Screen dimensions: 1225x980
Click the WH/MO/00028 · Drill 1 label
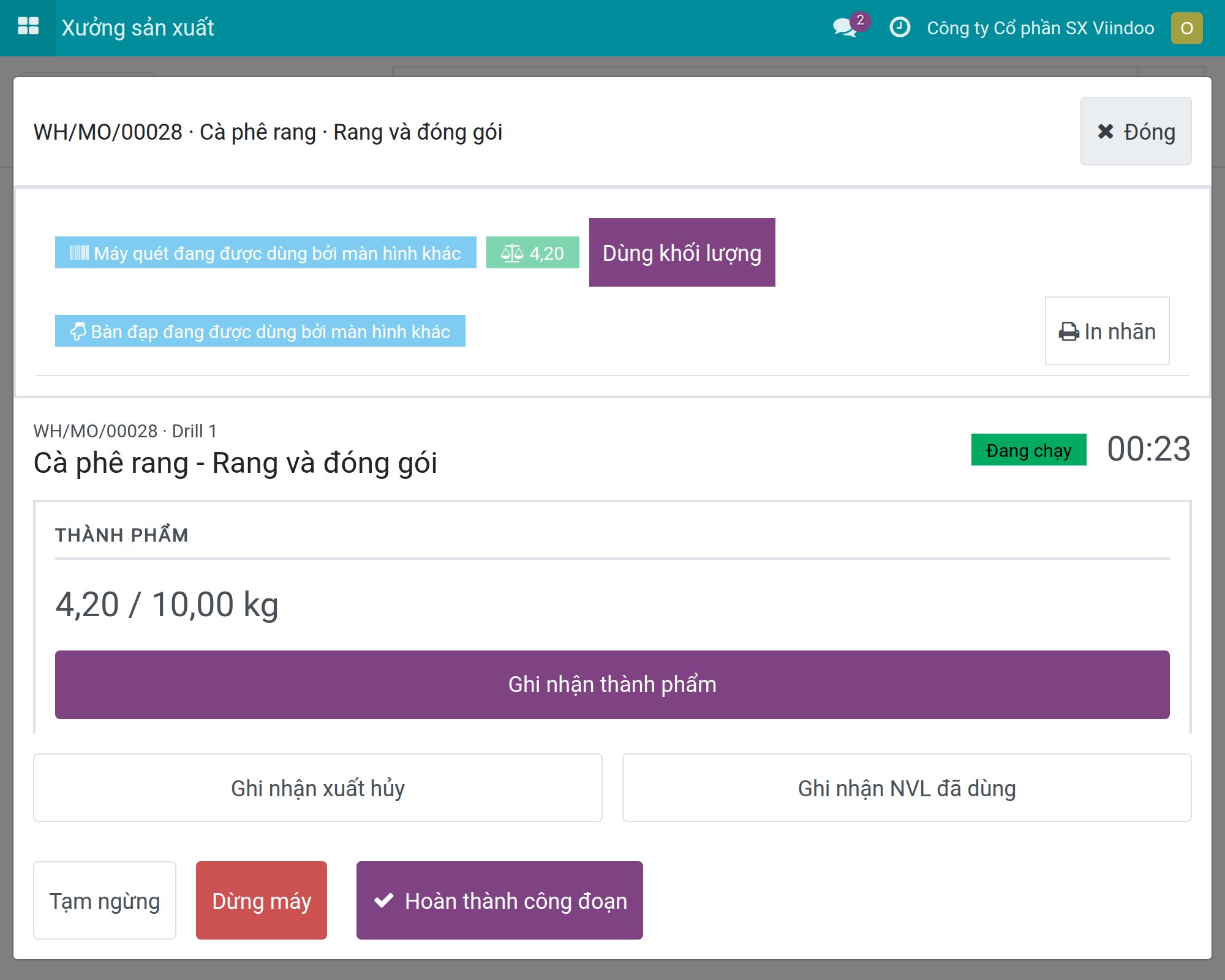pos(125,431)
